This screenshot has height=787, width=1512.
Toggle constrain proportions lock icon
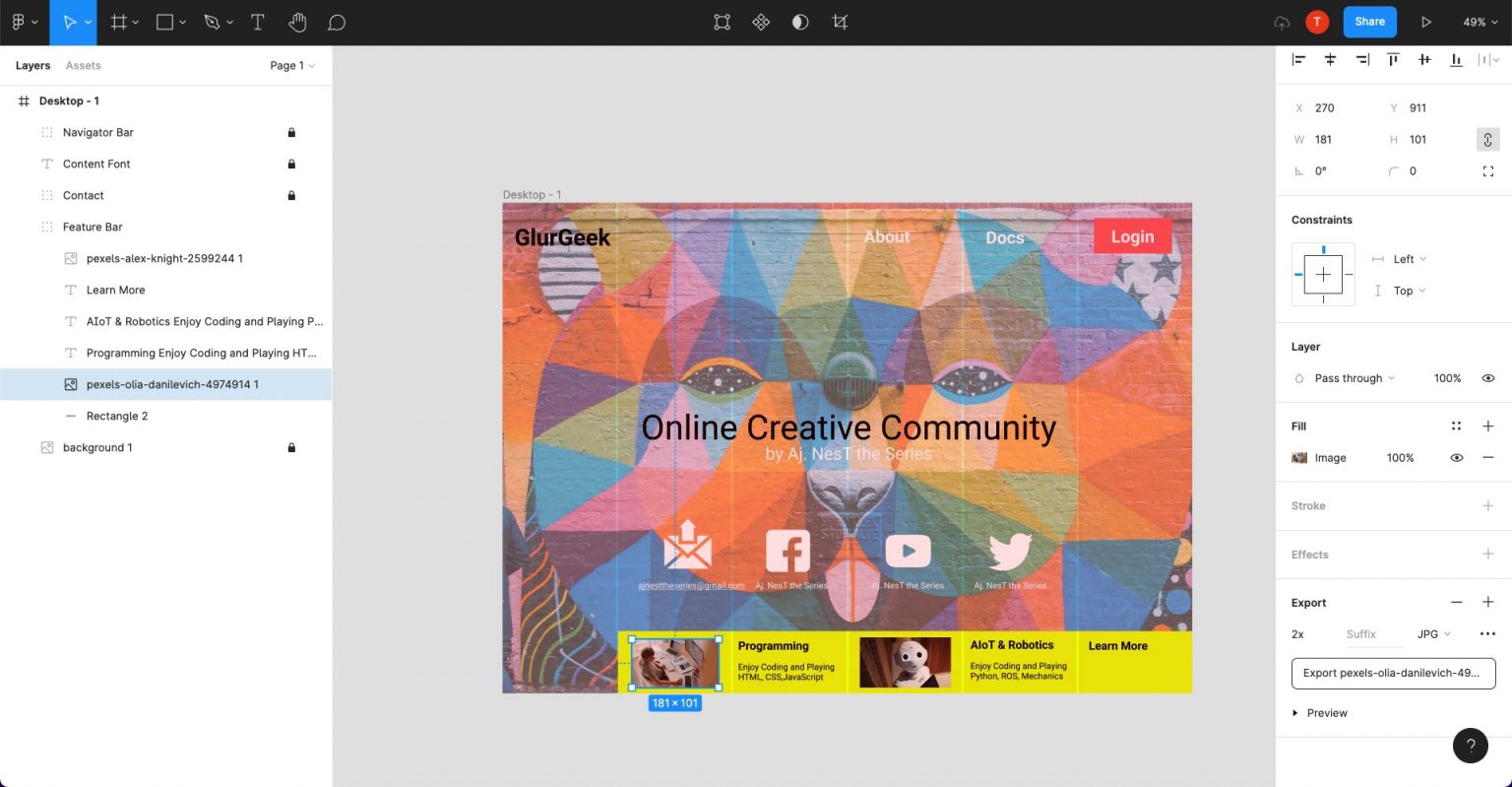[1487, 140]
